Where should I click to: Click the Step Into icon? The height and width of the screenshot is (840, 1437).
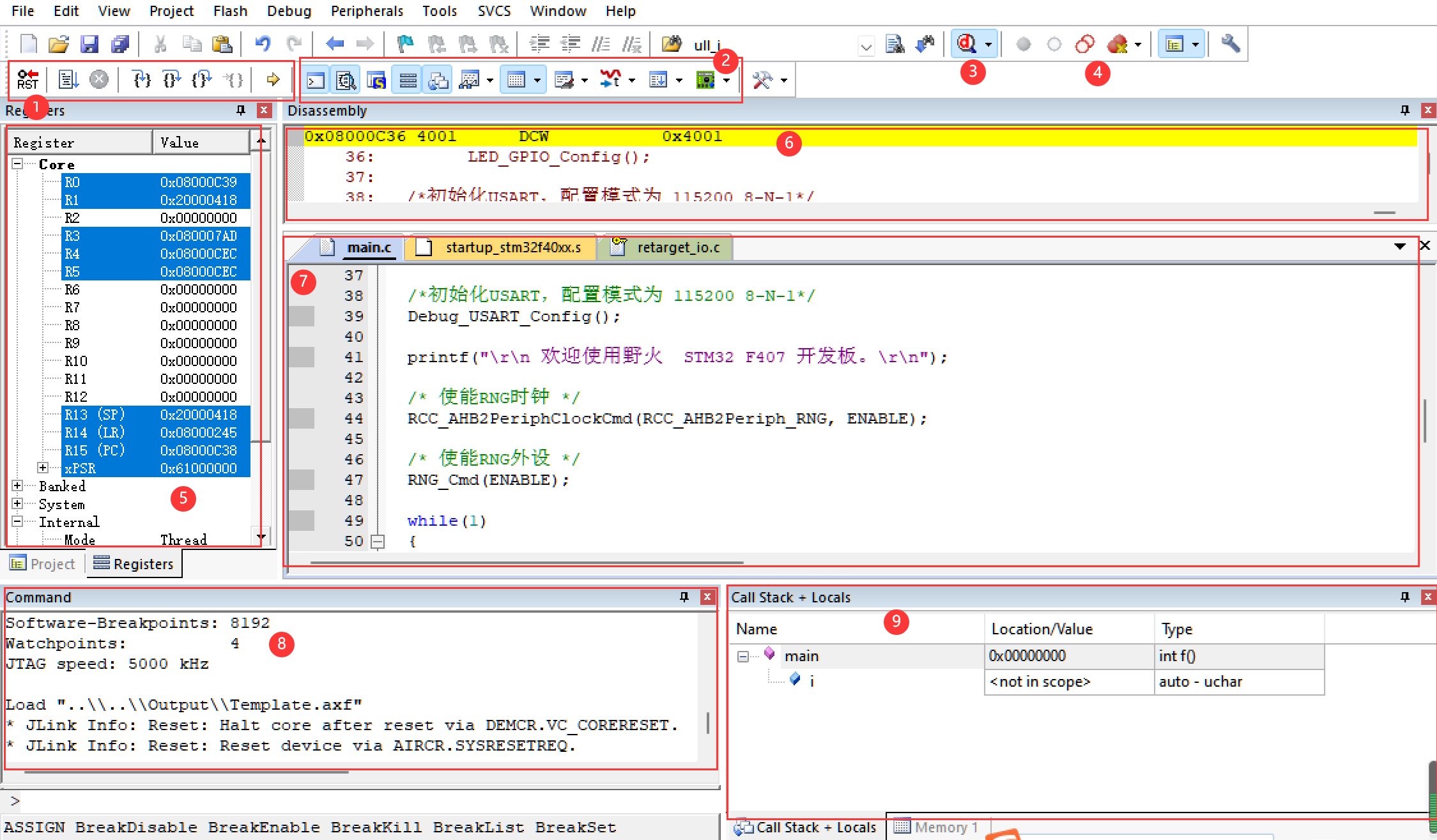tap(141, 80)
